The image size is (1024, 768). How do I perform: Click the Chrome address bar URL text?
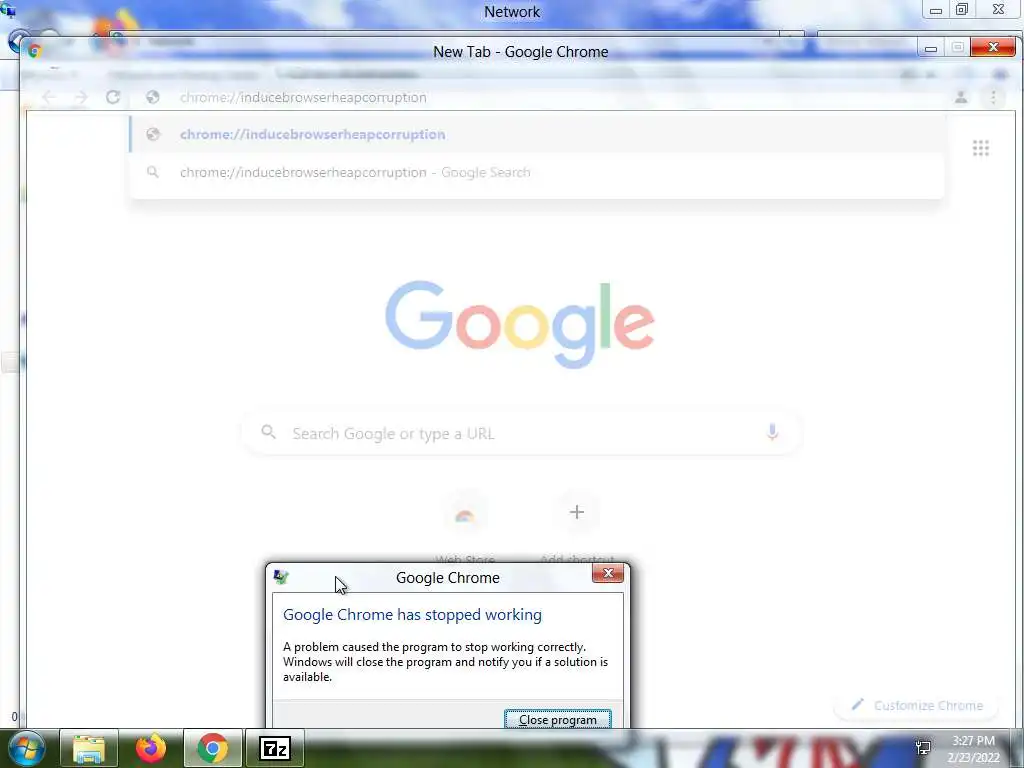point(303,97)
